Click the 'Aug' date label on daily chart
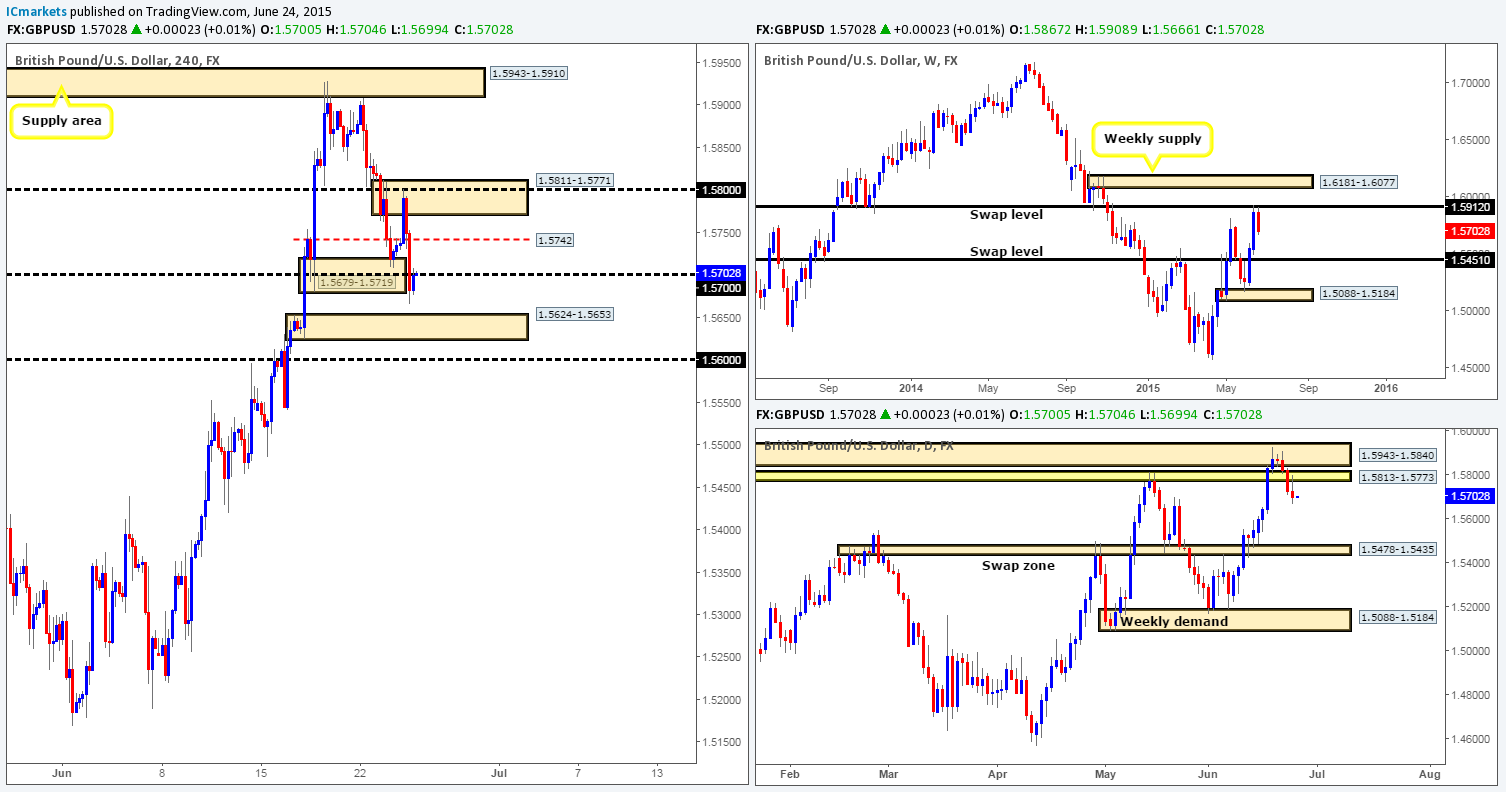This screenshot has height=792, width=1506. click(x=1429, y=773)
